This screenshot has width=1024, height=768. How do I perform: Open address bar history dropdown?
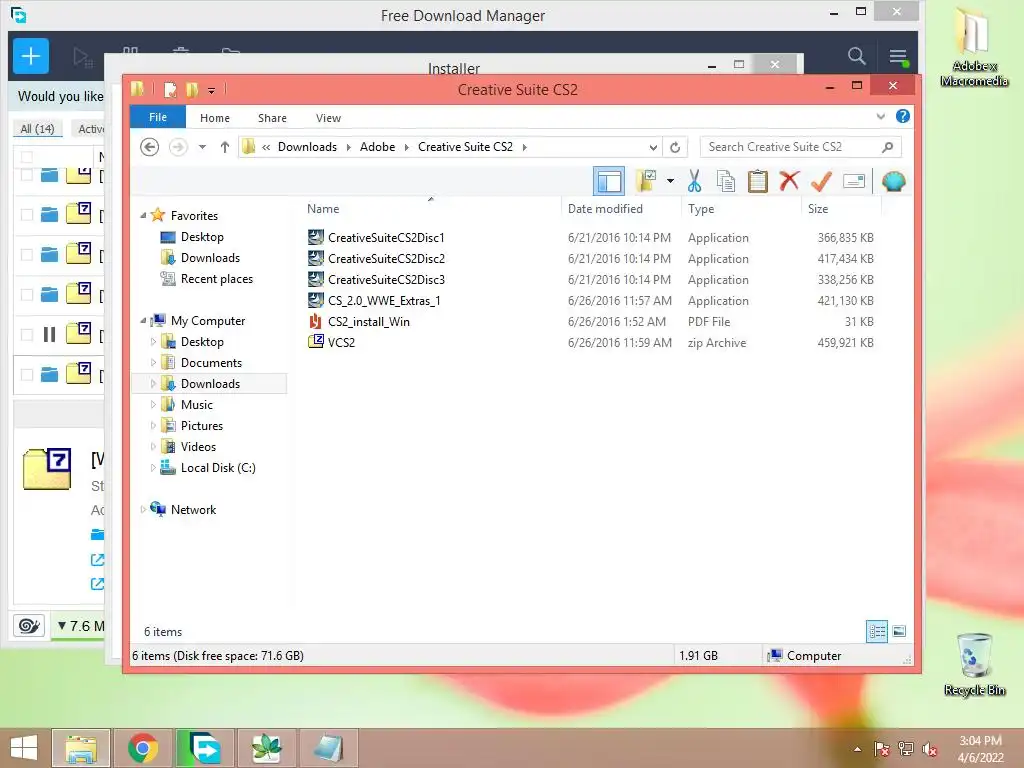tap(653, 147)
